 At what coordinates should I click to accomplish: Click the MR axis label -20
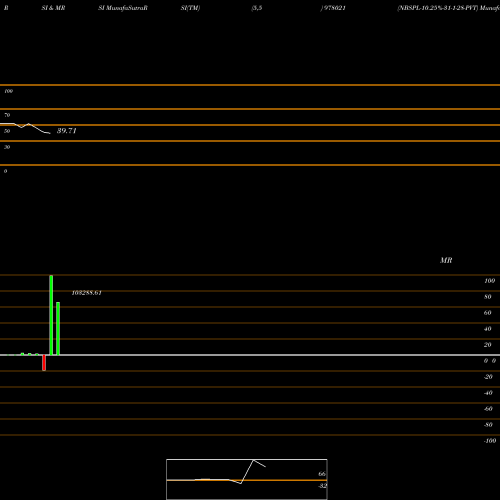(488, 377)
